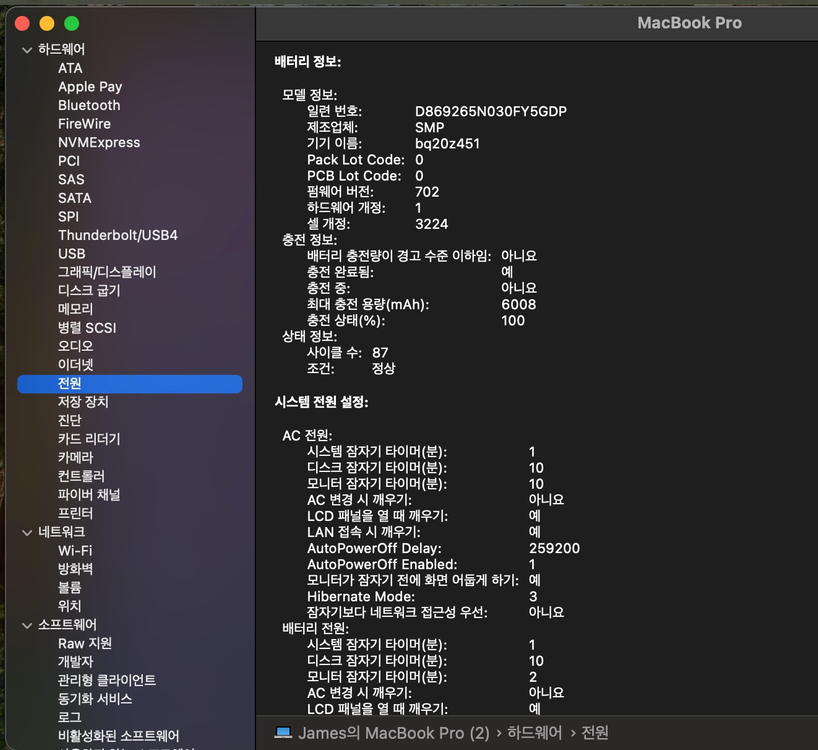
Task: Click 소프트웨어 section header label
Action: tap(67, 625)
